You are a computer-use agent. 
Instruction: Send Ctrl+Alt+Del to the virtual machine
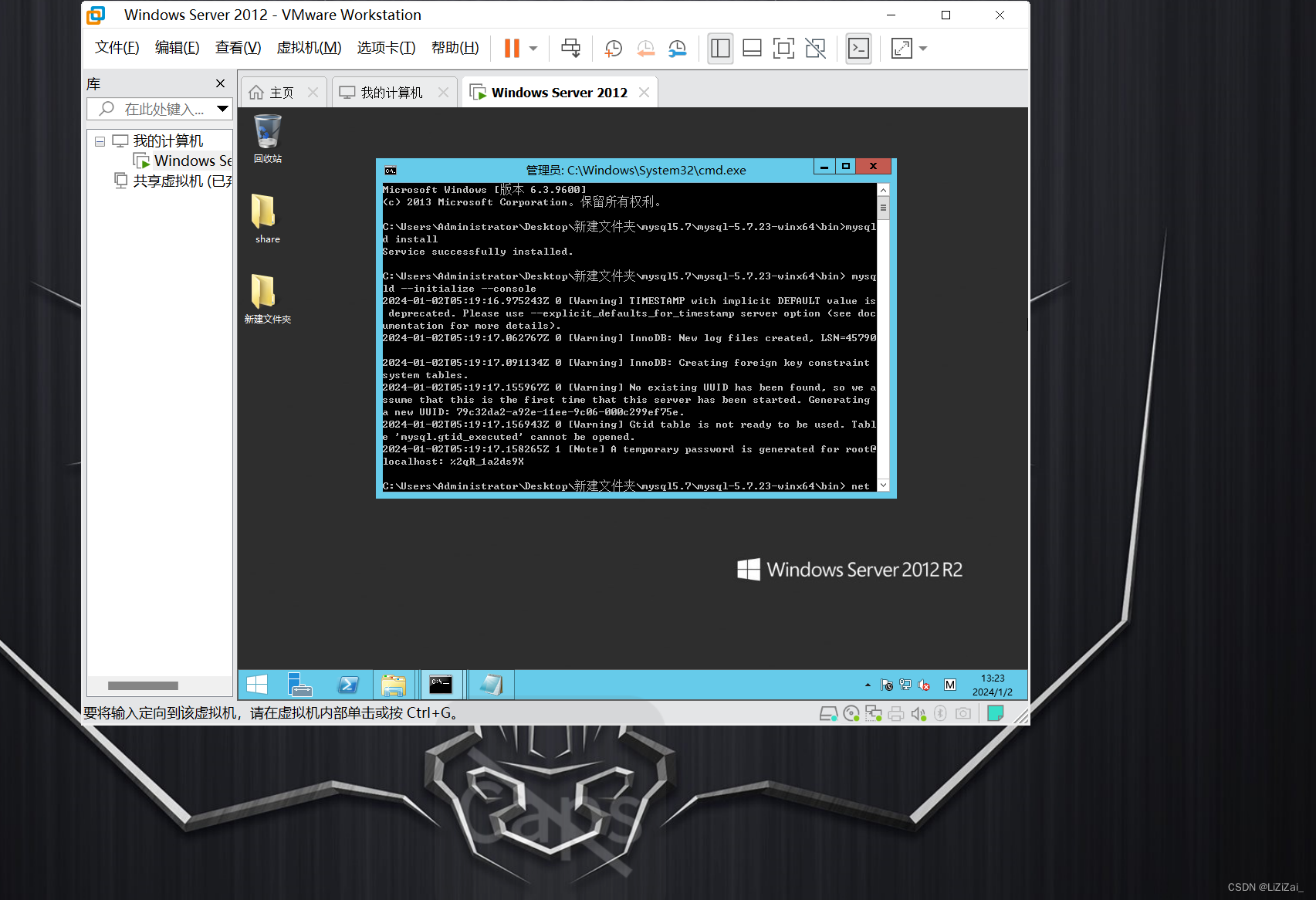click(570, 48)
